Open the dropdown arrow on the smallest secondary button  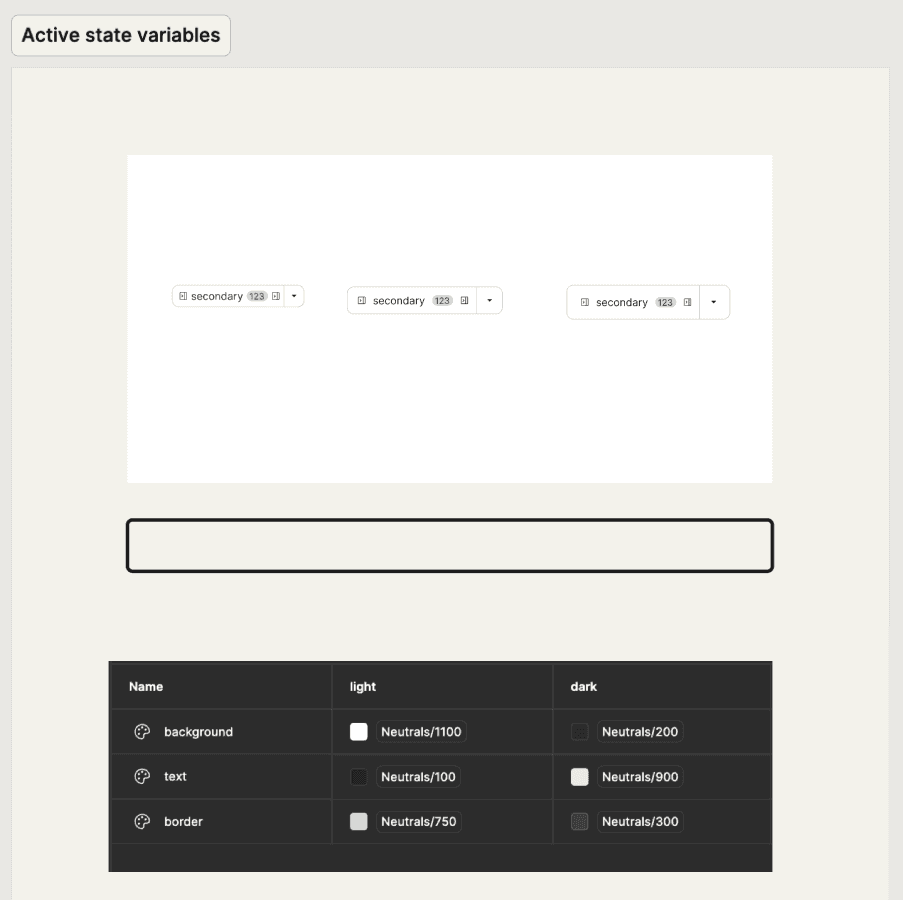click(x=294, y=296)
